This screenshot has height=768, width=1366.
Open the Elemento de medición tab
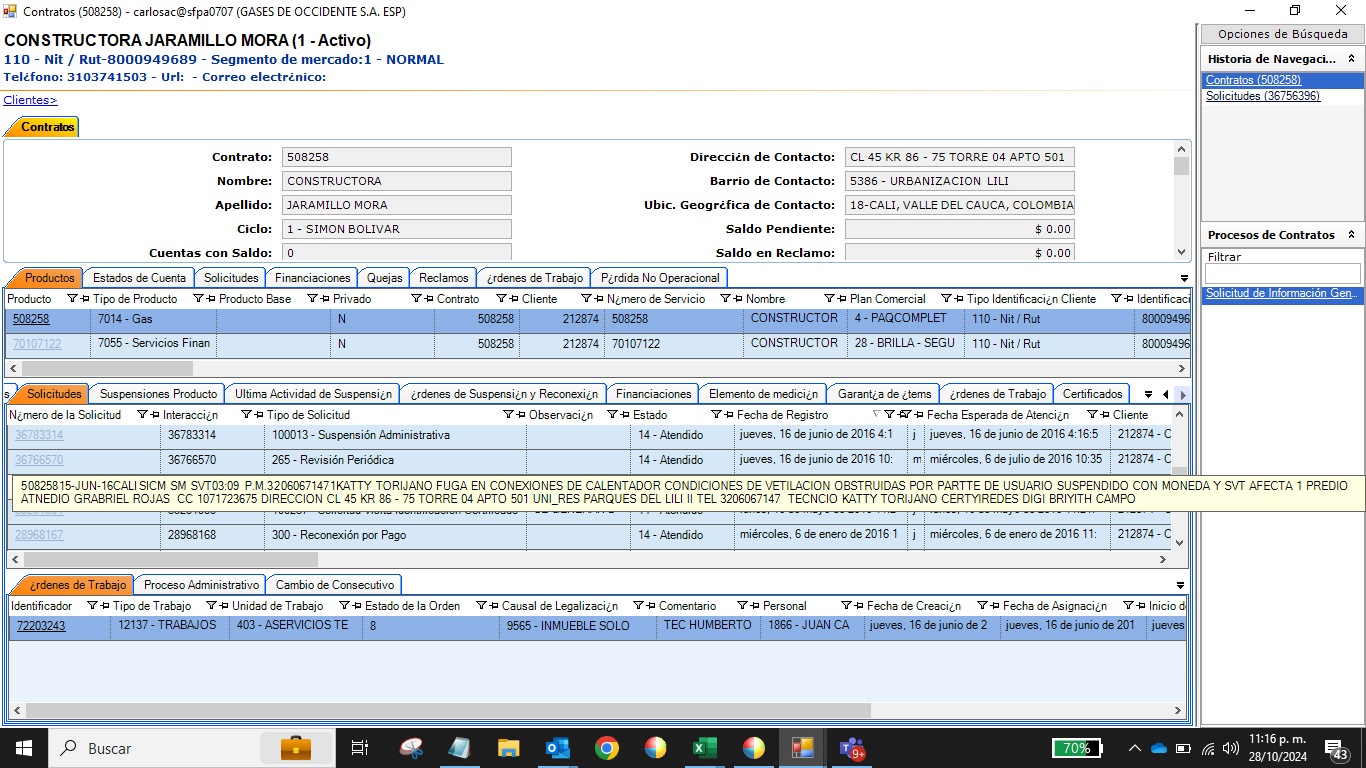763,394
